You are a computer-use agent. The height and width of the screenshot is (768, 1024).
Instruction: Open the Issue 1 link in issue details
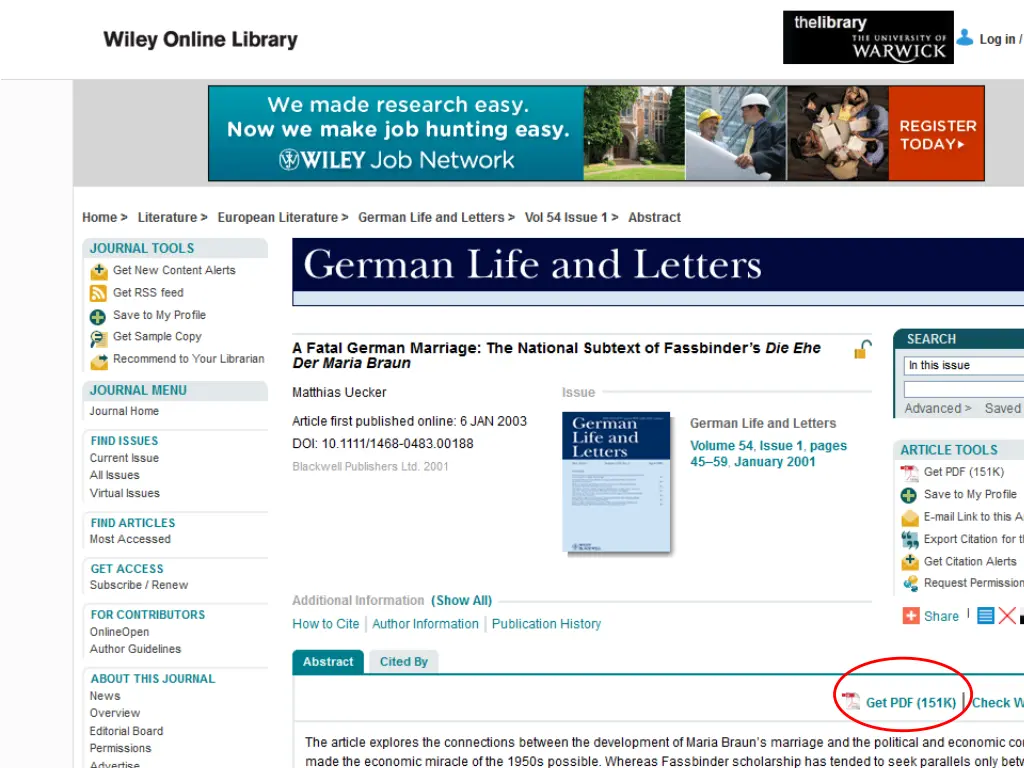click(781, 445)
